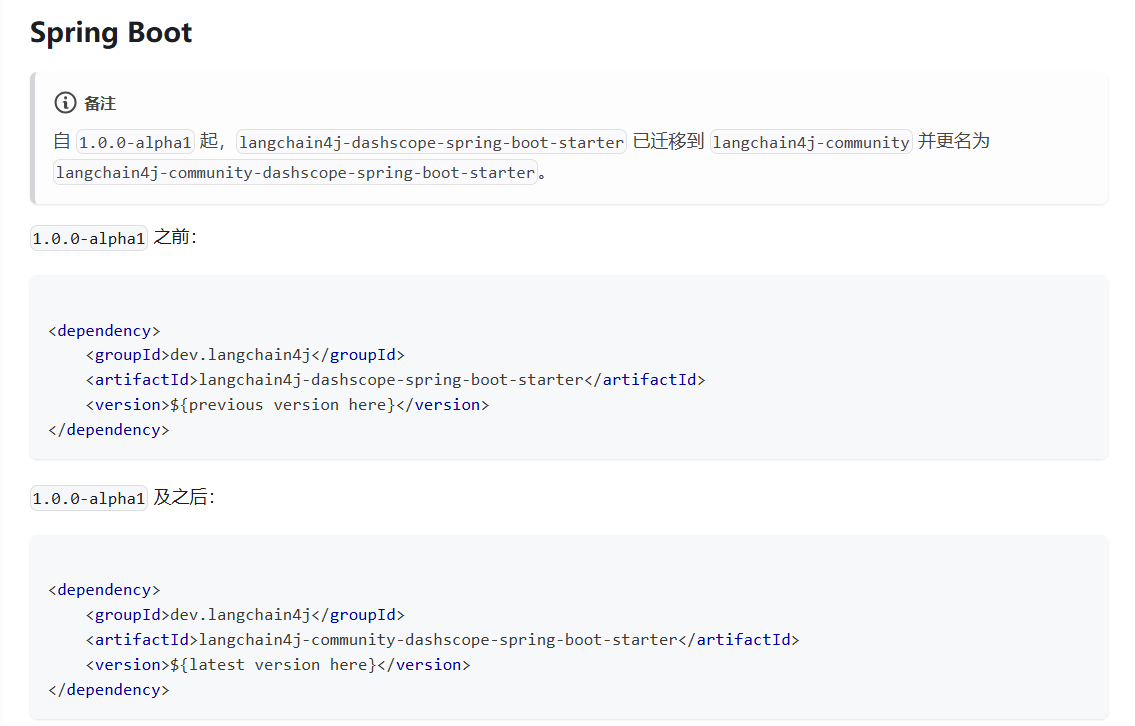Click the 1.0.0-alpha1 code before 之前
The image size is (1135, 726).
pyautogui.click(x=89, y=238)
